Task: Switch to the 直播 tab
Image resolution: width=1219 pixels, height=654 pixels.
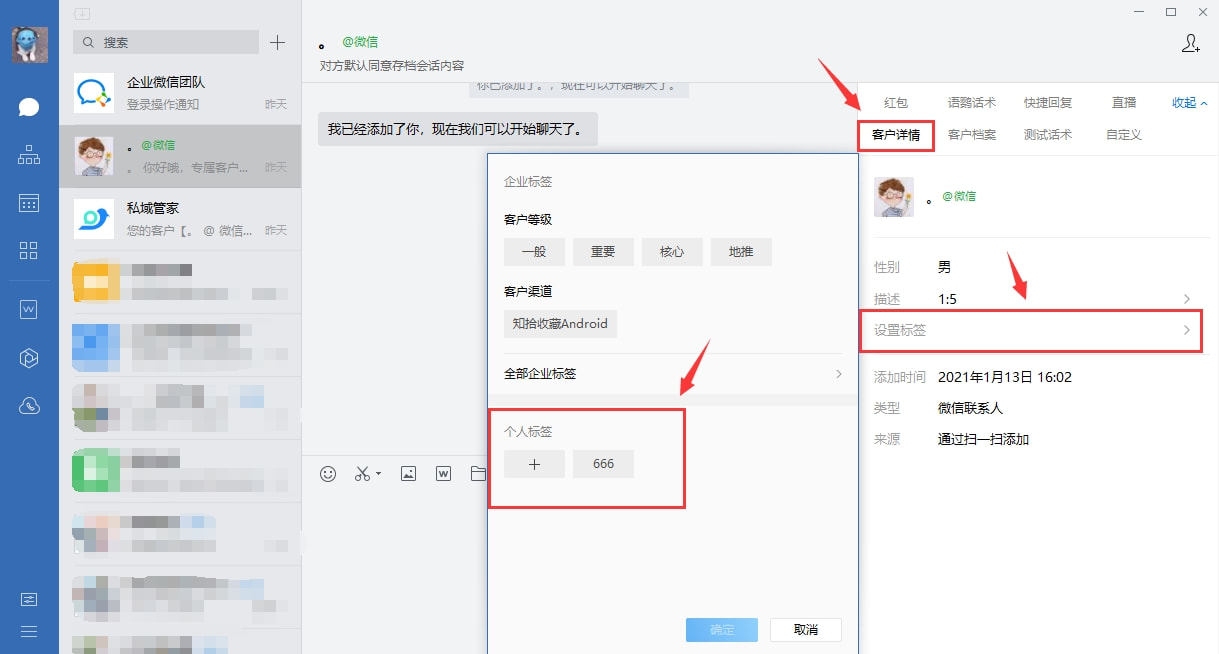Action: point(1123,103)
